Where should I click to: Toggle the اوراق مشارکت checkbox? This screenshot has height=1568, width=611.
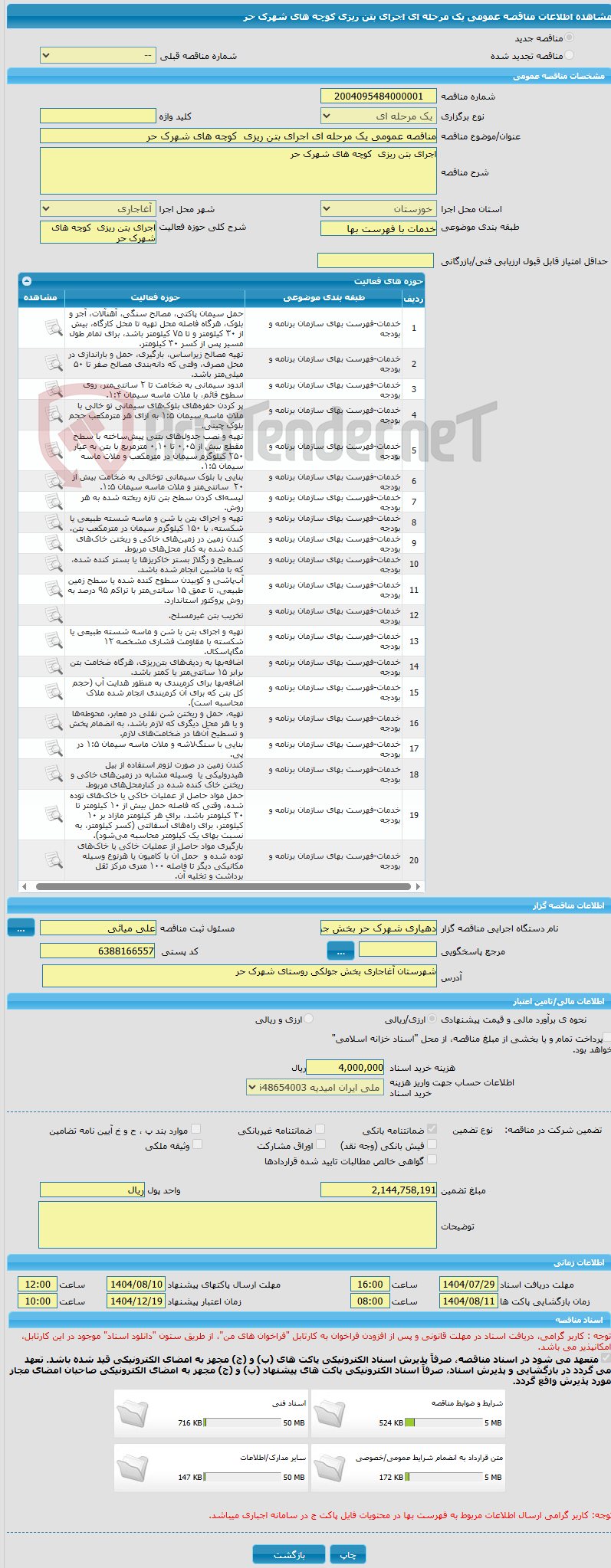coord(321,1144)
